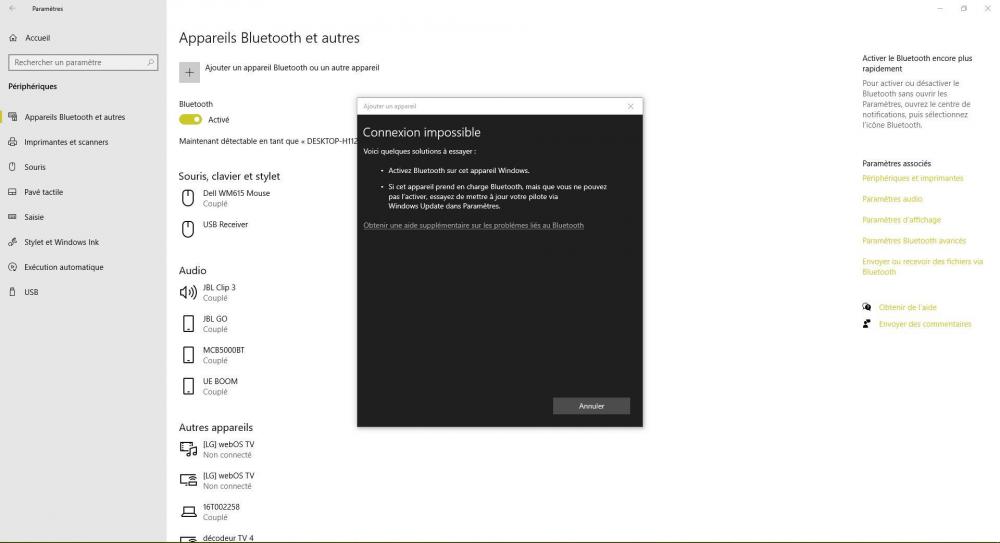Click the 16T002258 laptop icon
The width and height of the screenshot is (1000, 543).
point(188,512)
